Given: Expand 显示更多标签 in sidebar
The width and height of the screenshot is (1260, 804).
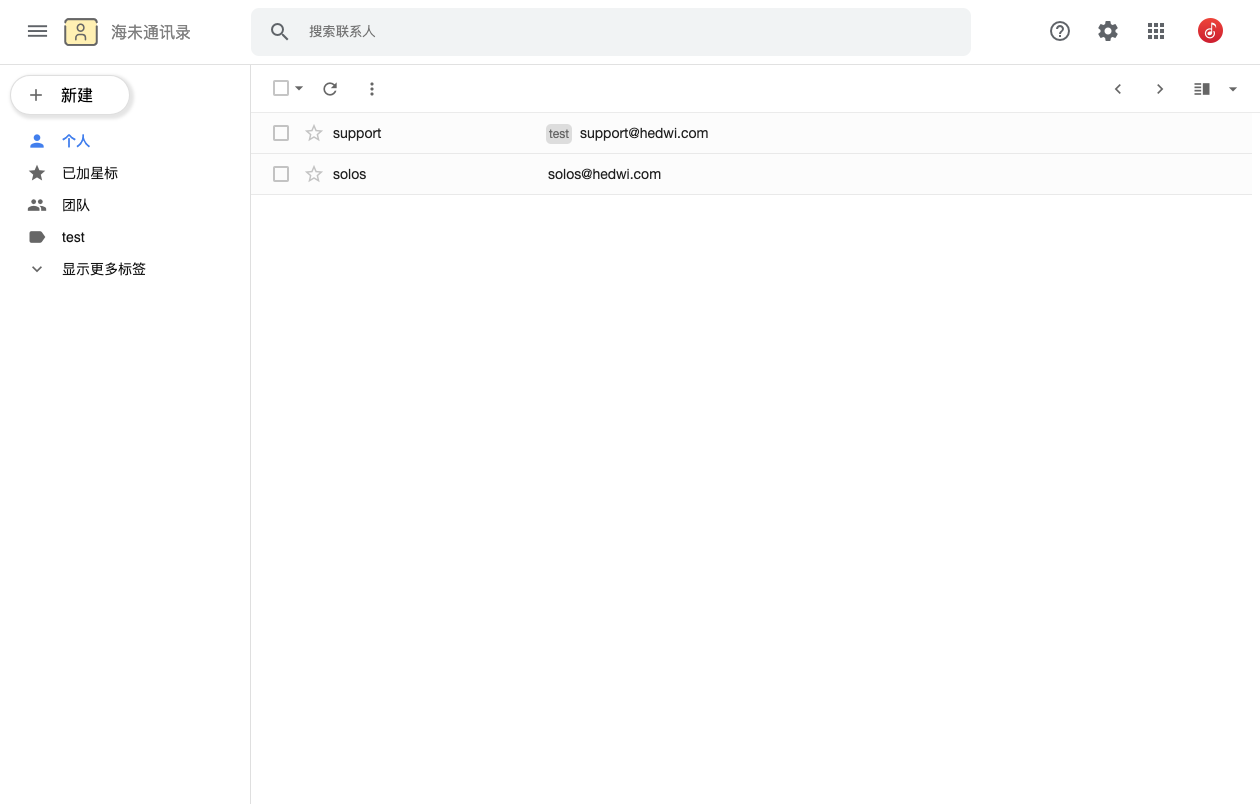Looking at the screenshot, I should [x=103, y=269].
